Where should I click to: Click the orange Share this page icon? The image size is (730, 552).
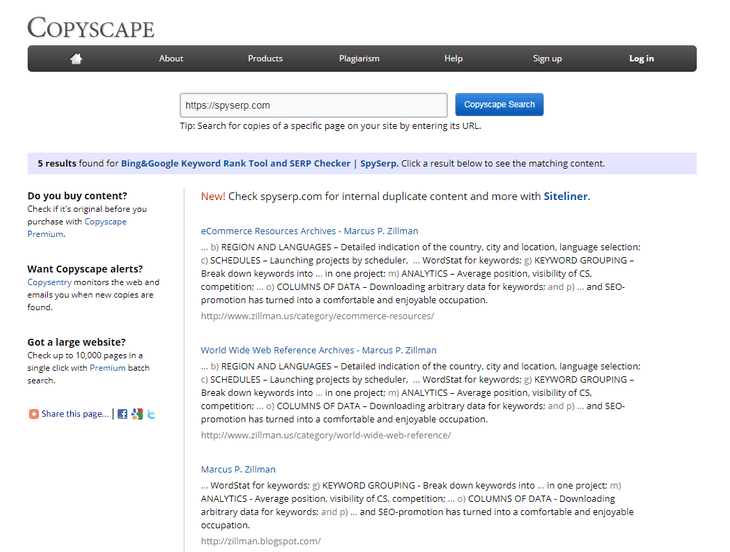pyautogui.click(x=34, y=414)
